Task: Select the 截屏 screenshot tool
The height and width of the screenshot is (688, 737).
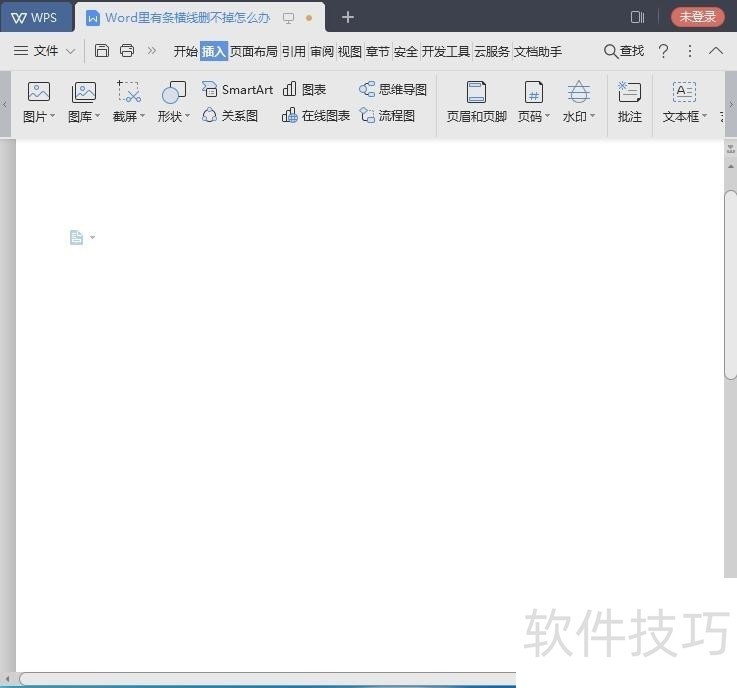Action: [x=128, y=91]
